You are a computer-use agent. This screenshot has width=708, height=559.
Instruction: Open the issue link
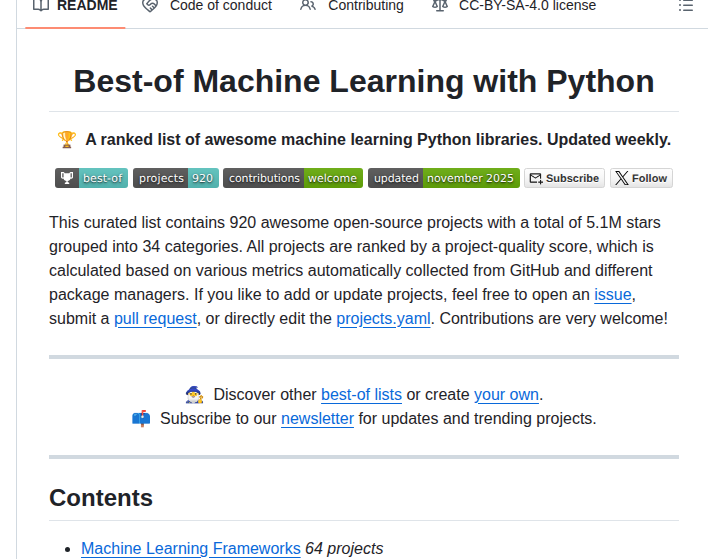(613, 294)
